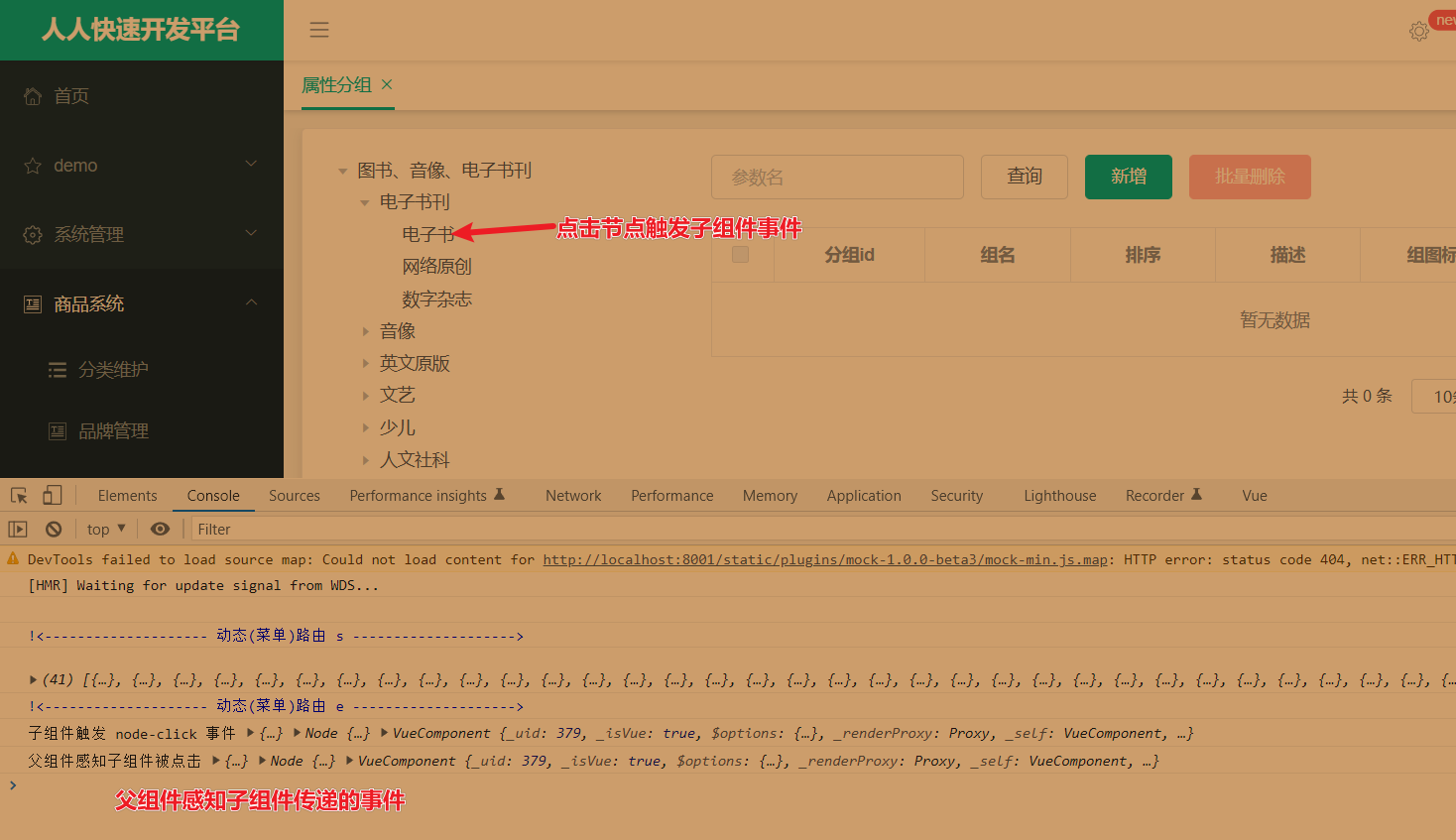
Task: Click the 批量删除 batch delete button
Action: (x=1250, y=177)
